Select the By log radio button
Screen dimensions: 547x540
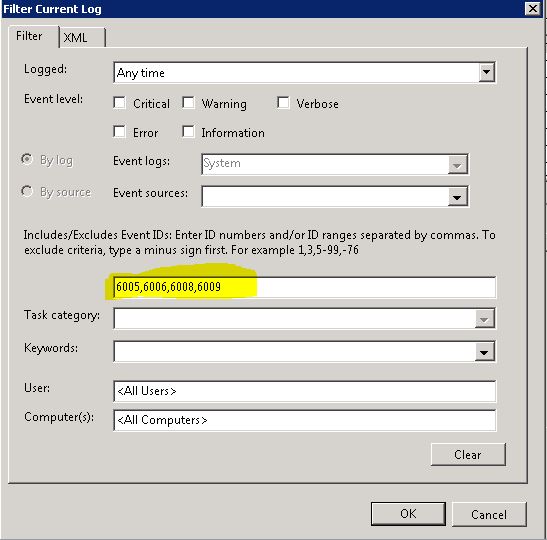[x=27, y=160]
